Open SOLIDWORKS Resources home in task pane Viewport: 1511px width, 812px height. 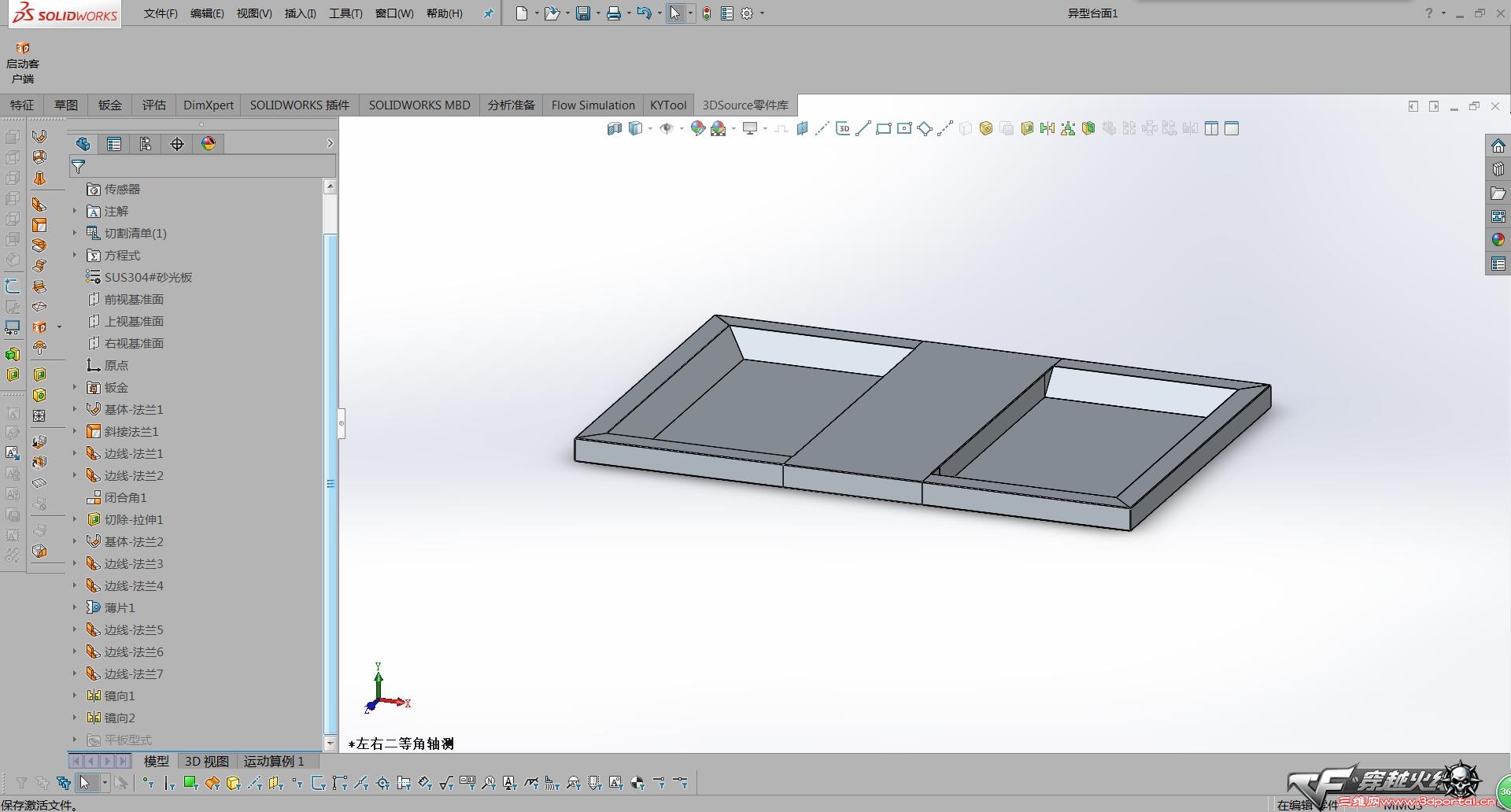pos(1498,146)
